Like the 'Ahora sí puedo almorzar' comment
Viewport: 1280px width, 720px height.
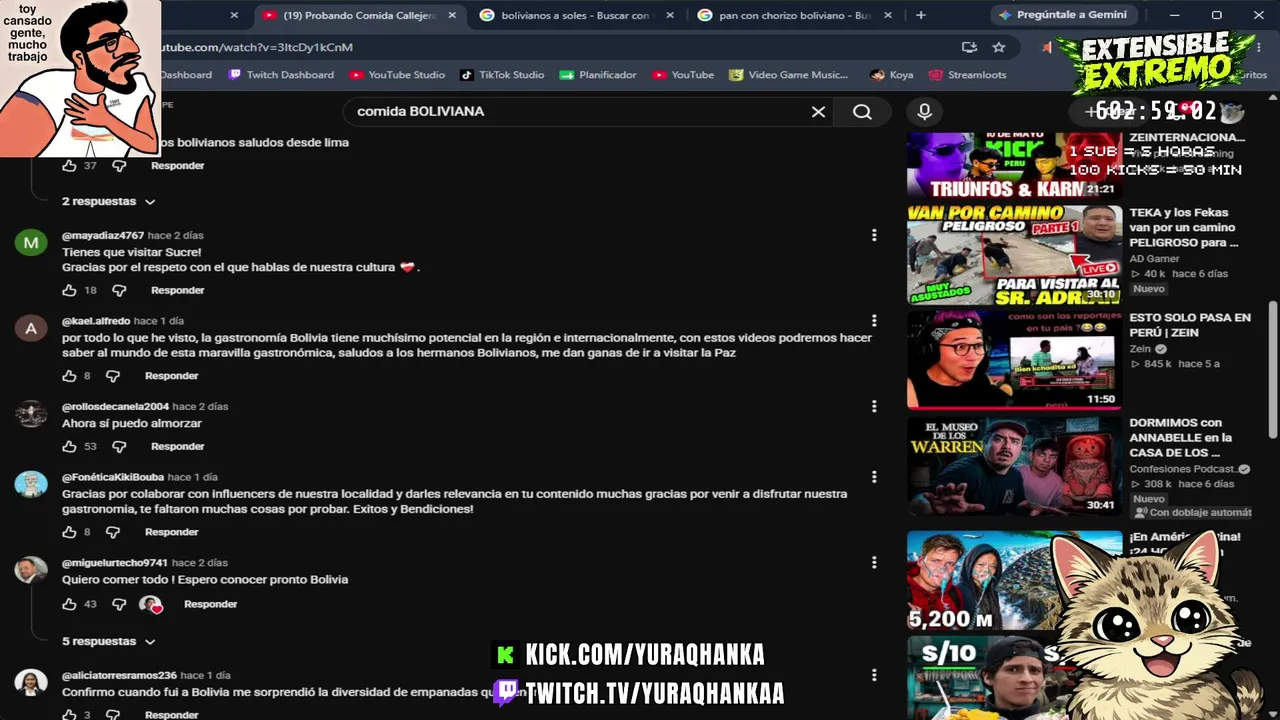pyautogui.click(x=69, y=446)
